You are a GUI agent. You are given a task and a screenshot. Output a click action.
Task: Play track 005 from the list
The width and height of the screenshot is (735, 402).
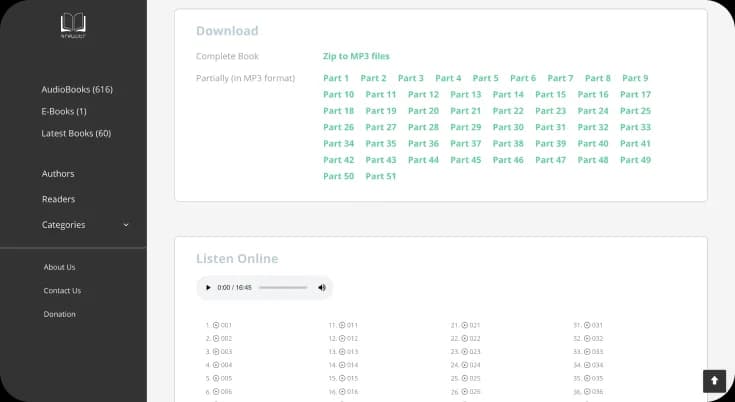pyautogui.click(x=223, y=378)
